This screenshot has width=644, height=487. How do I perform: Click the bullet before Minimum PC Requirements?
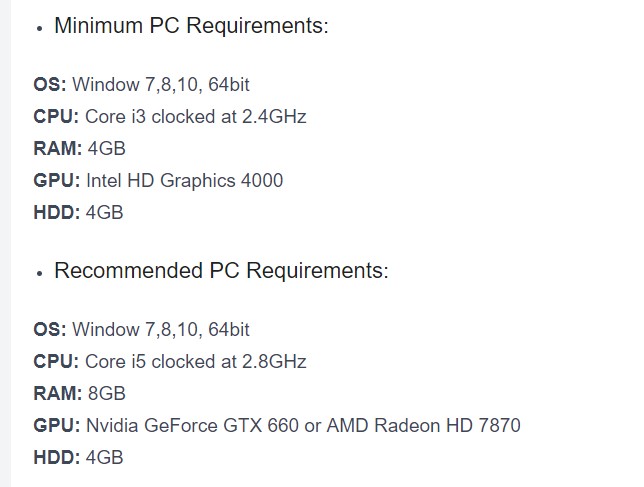(x=40, y=29)
